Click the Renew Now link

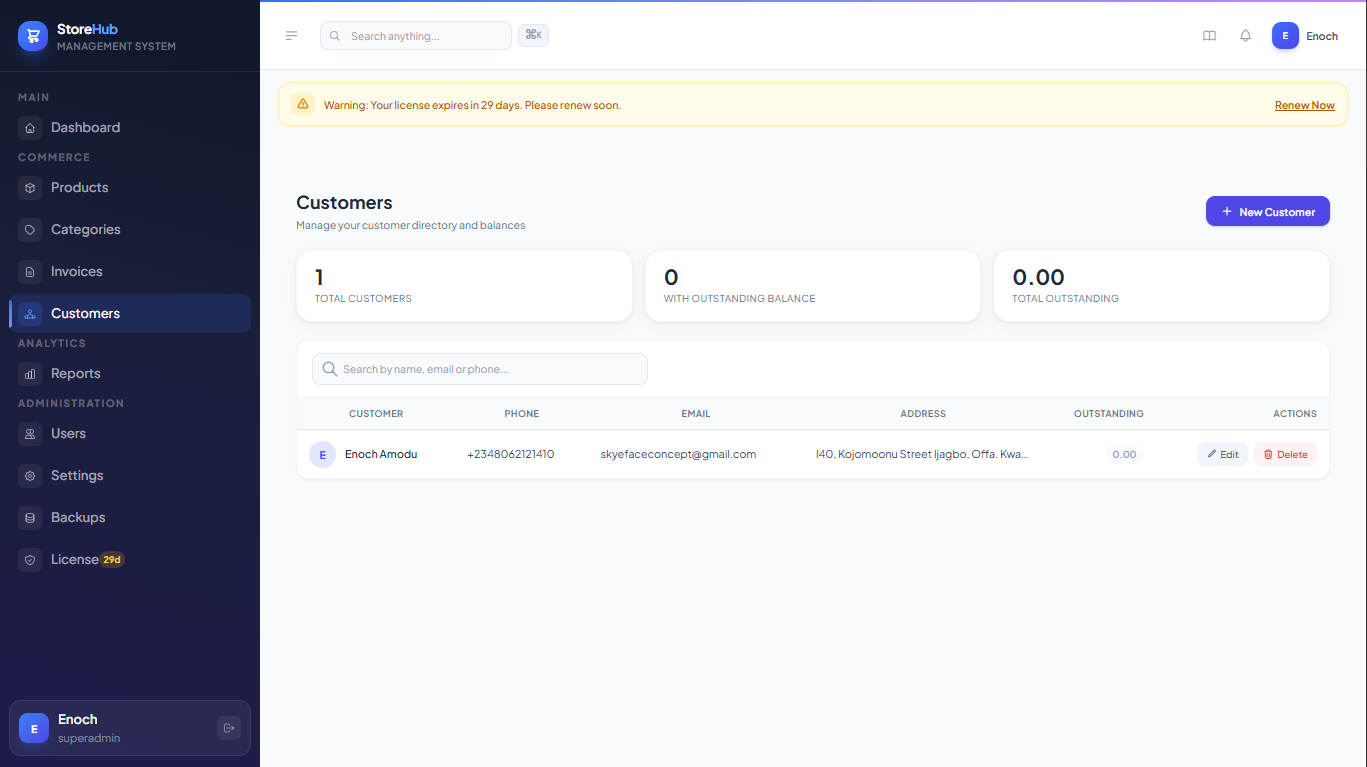[1305, 105]
